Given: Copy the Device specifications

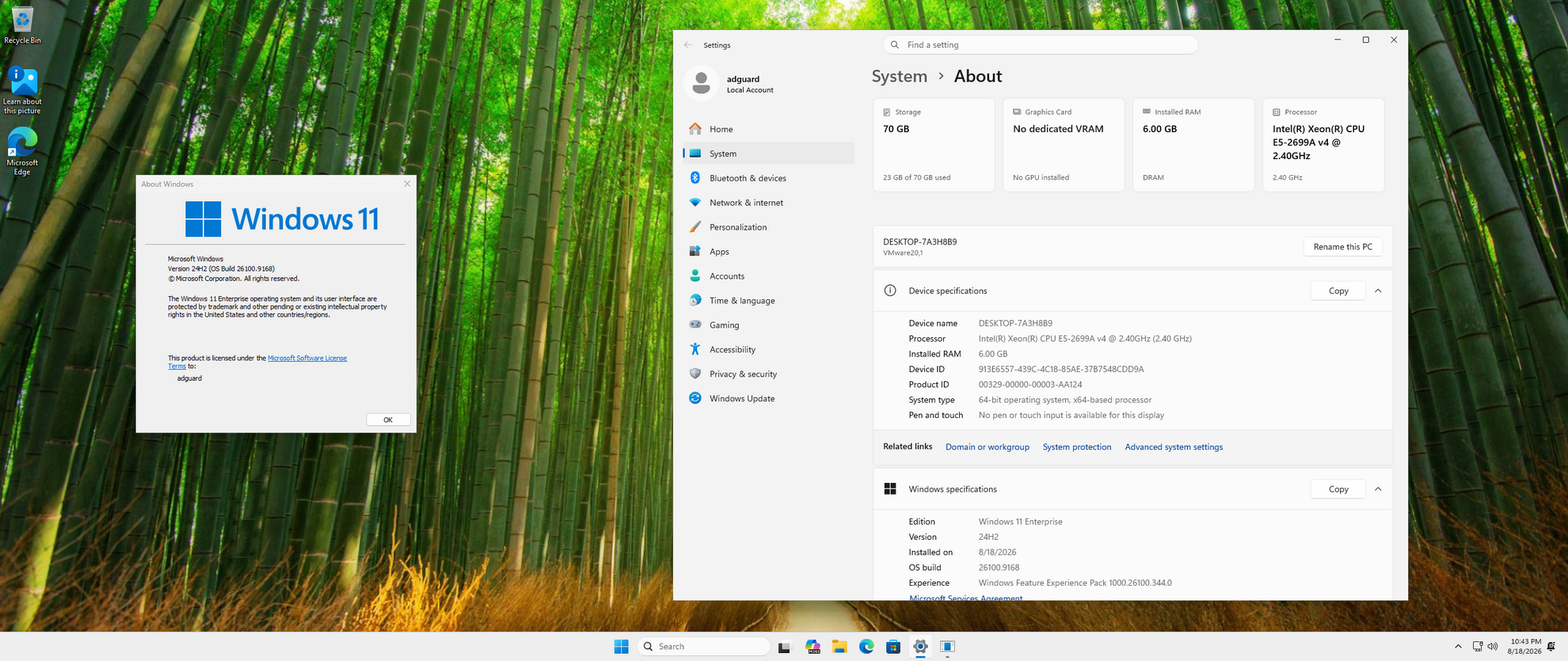Looking at the screenshot, I should click(x=1338, y=291).
